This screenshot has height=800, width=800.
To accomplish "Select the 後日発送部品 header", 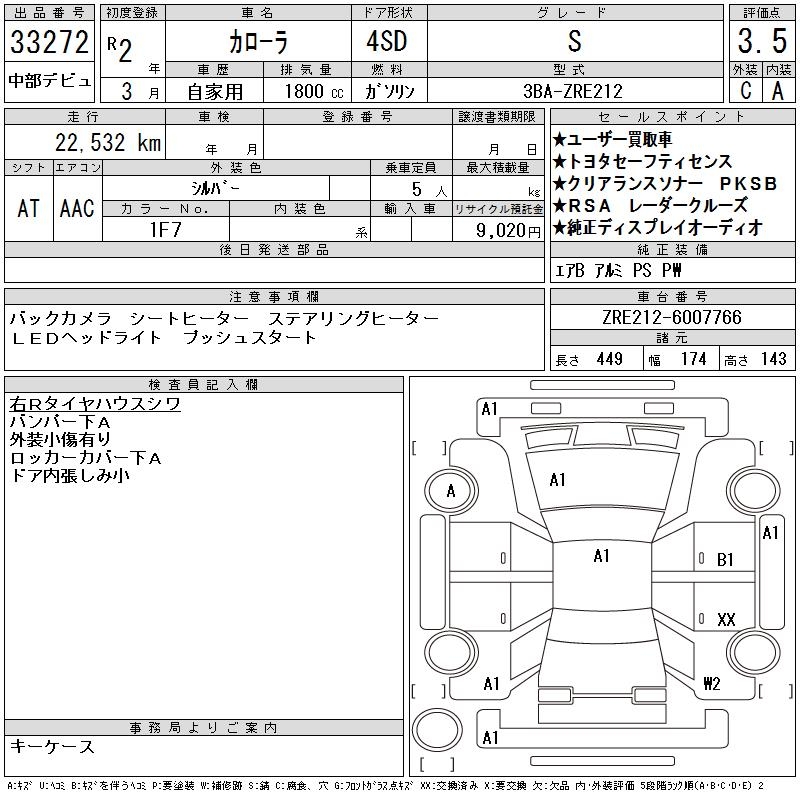I will click(x=274, y=250).
